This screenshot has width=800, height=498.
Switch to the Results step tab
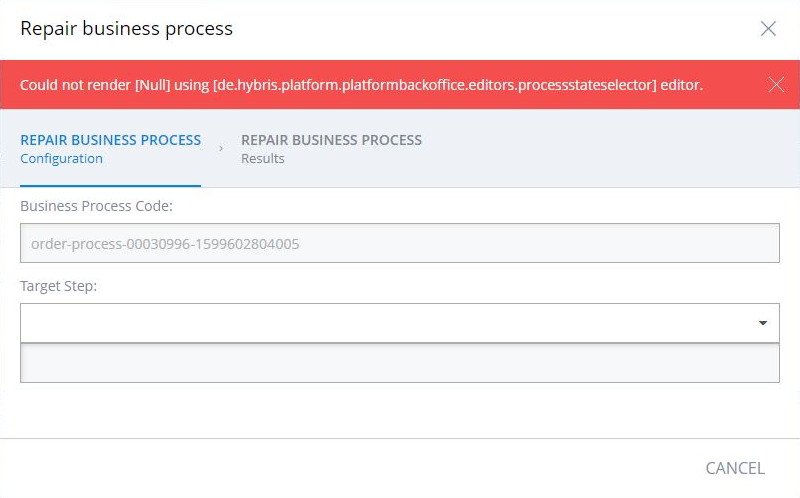point(331,149)
